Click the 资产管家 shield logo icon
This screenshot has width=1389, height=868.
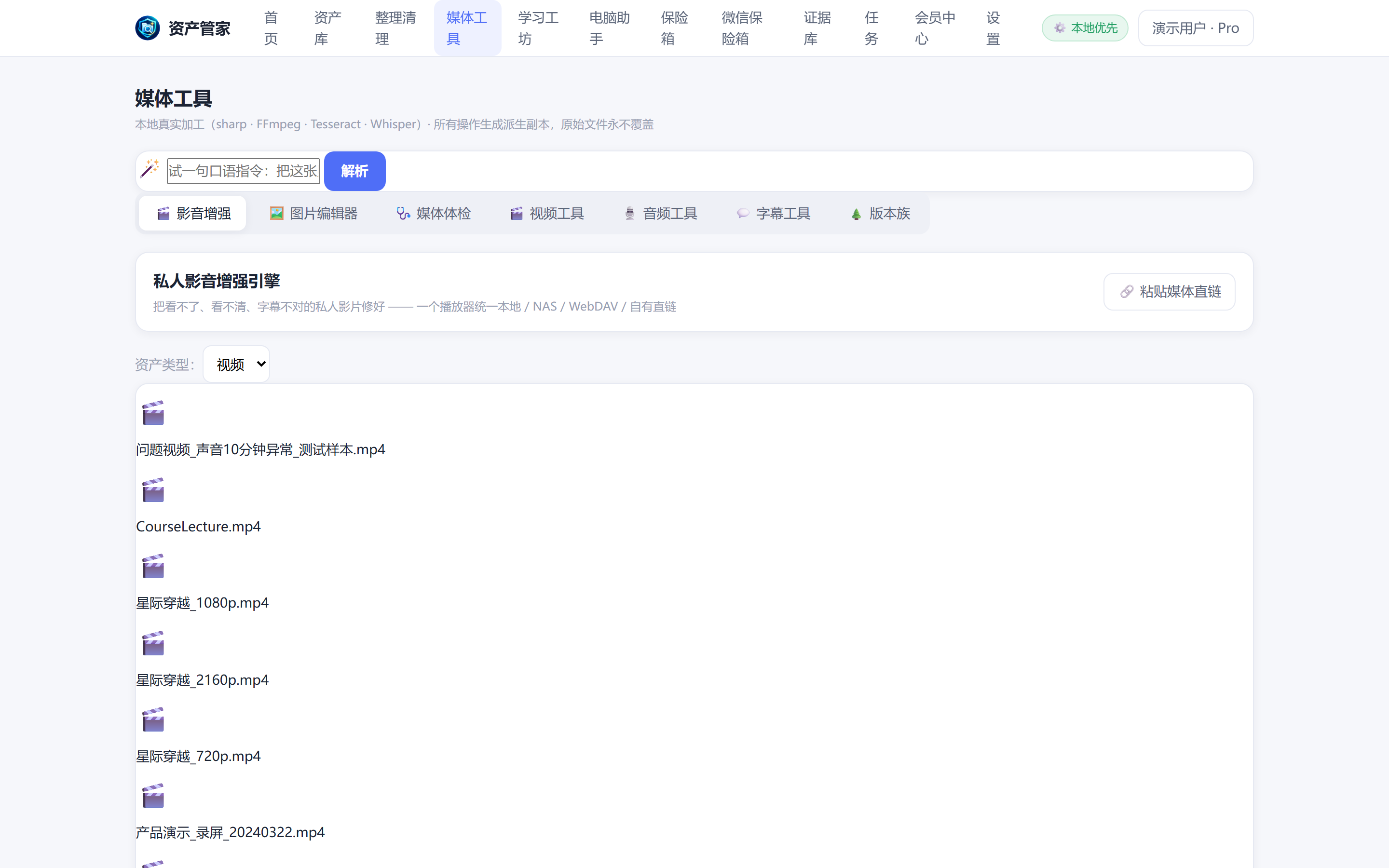[148, 27]
